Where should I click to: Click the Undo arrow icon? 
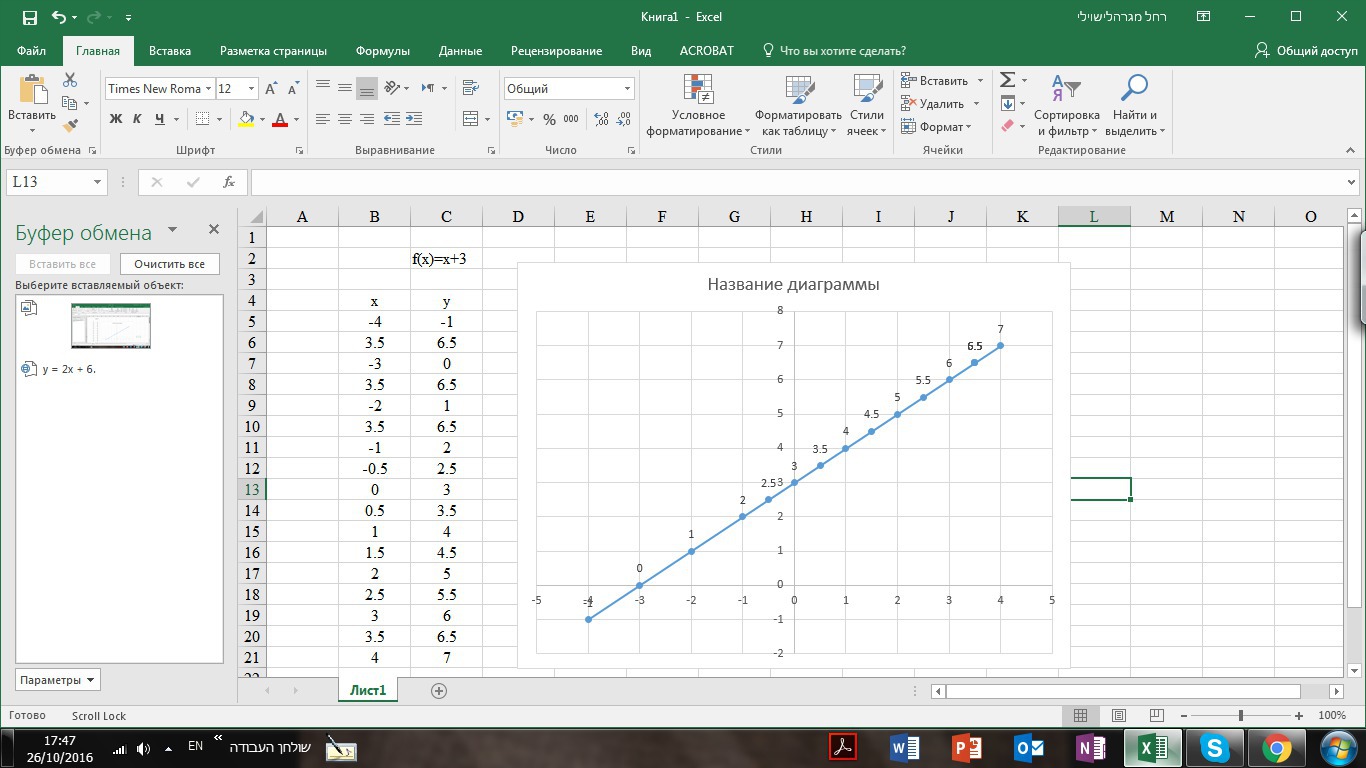[x=58, y=17]
